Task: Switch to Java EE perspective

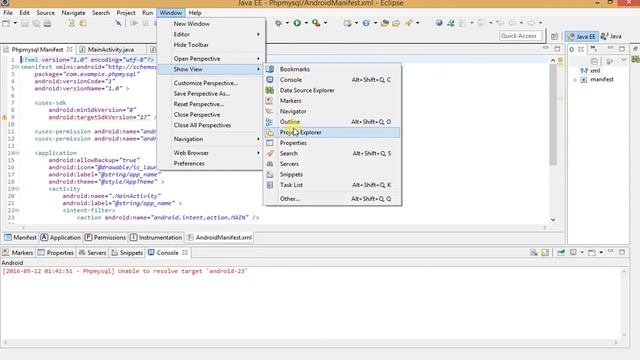Action: (581, 36)
